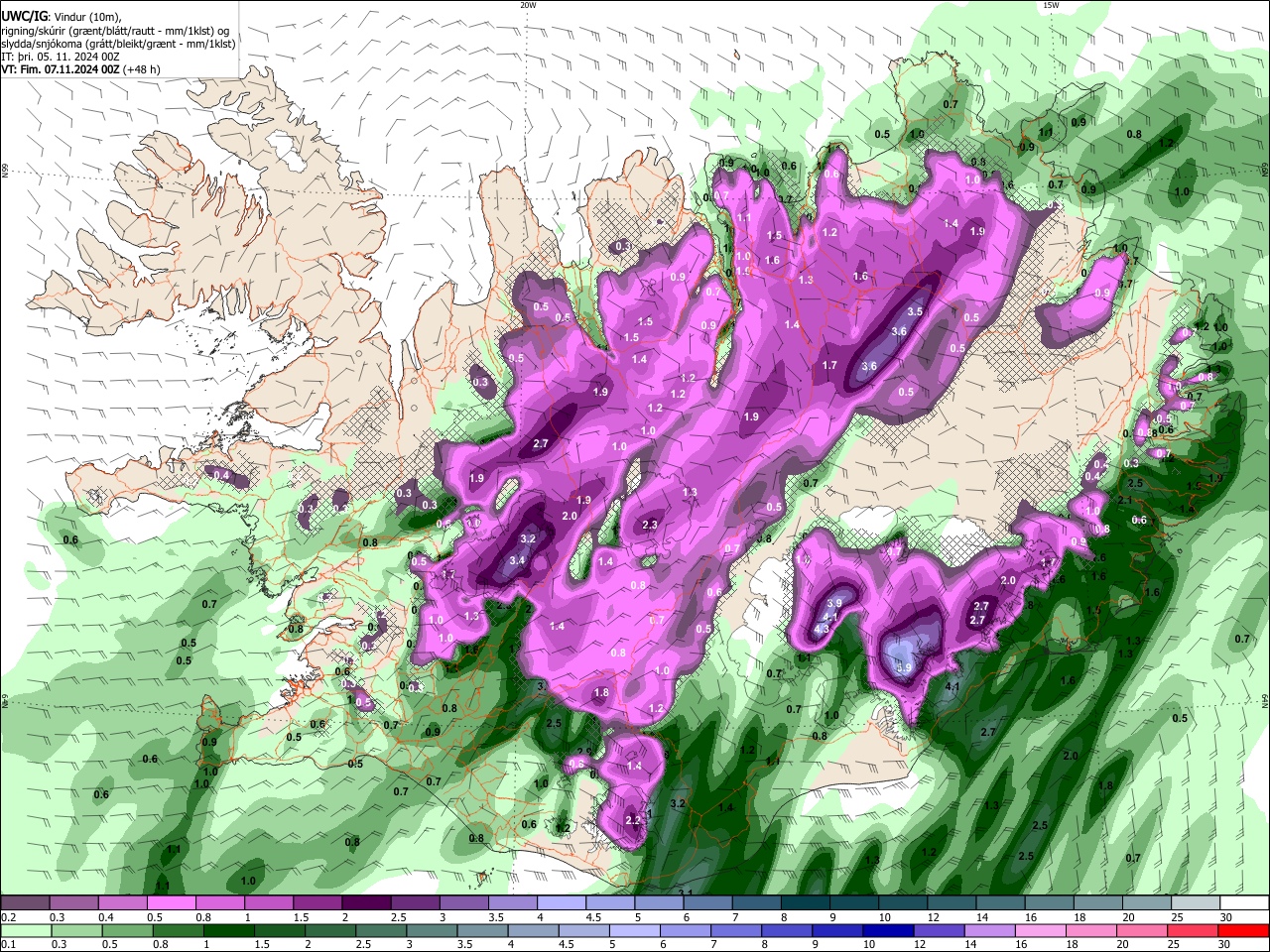Click the '3.5' value in the northeast band

(x=915, y=311)
